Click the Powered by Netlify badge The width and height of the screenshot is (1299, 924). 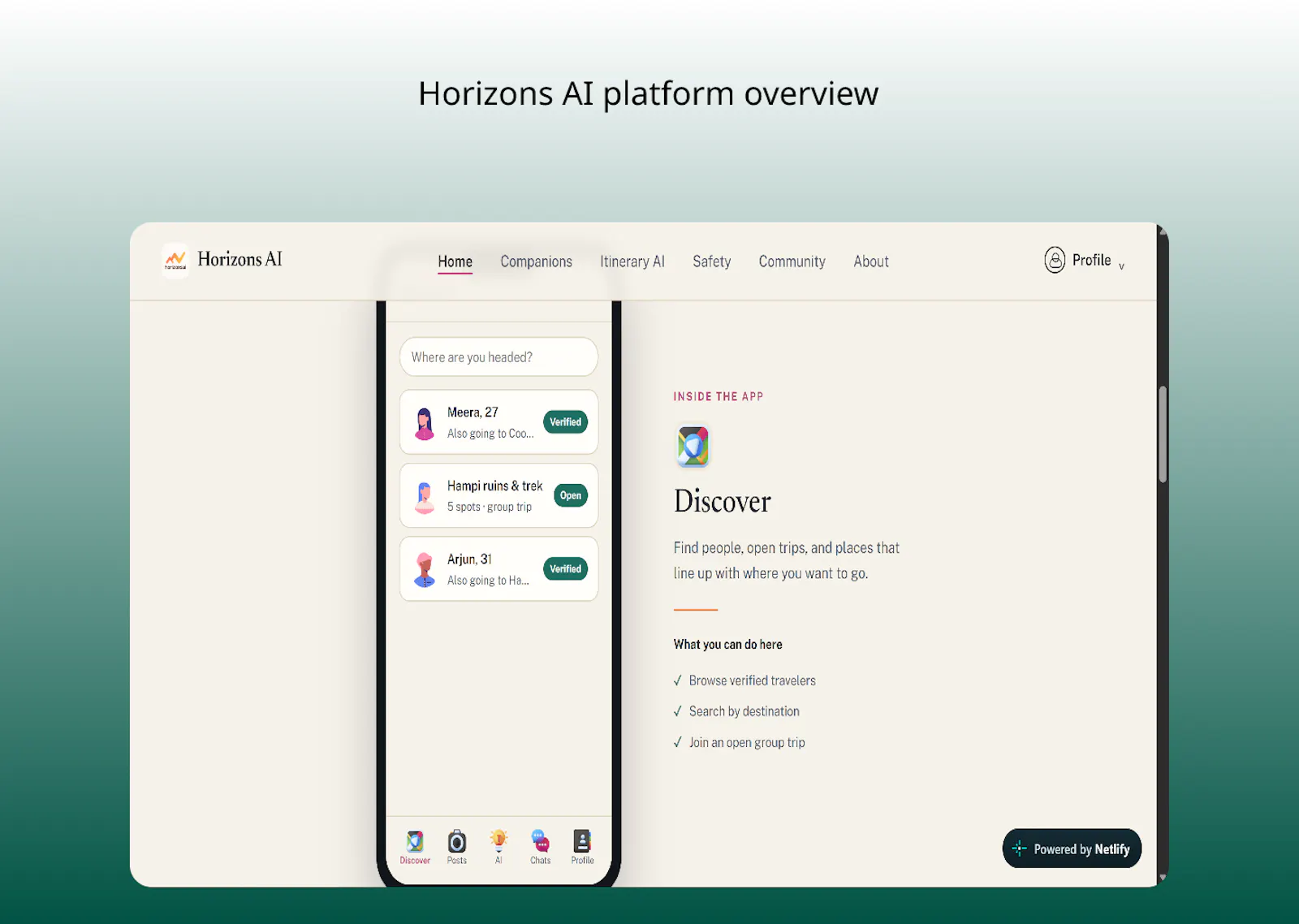(x=1072, y=848)
